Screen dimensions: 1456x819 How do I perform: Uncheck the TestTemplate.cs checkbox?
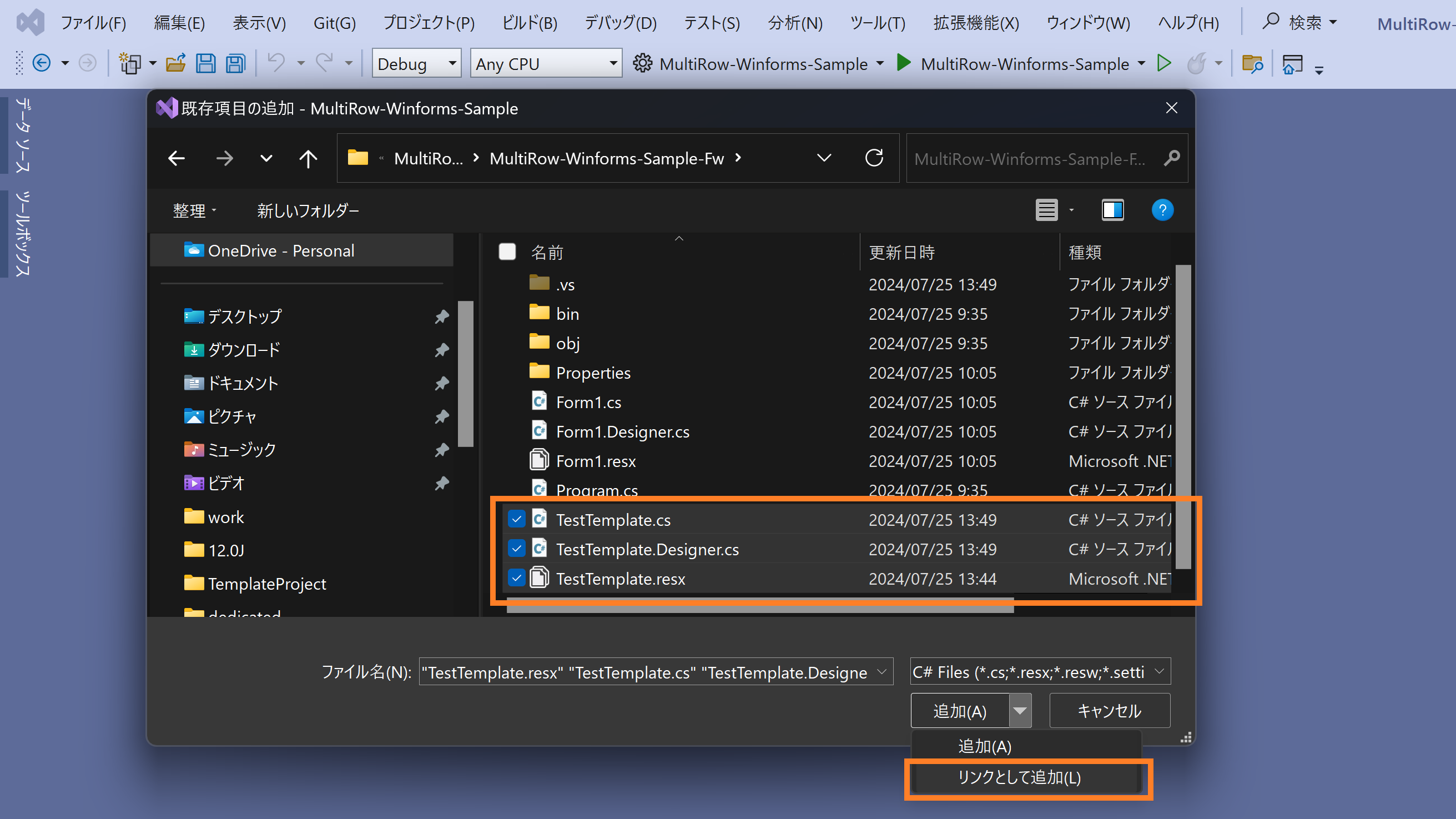pyautogui.click(x=517, y=519)
